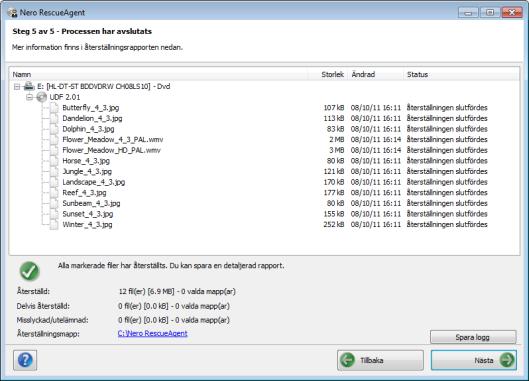Image resolution: width=529 pixels, height=381 pixels.
Task: Click the UDF 2.01 disc icon
Action: click(x=41, y=97)
